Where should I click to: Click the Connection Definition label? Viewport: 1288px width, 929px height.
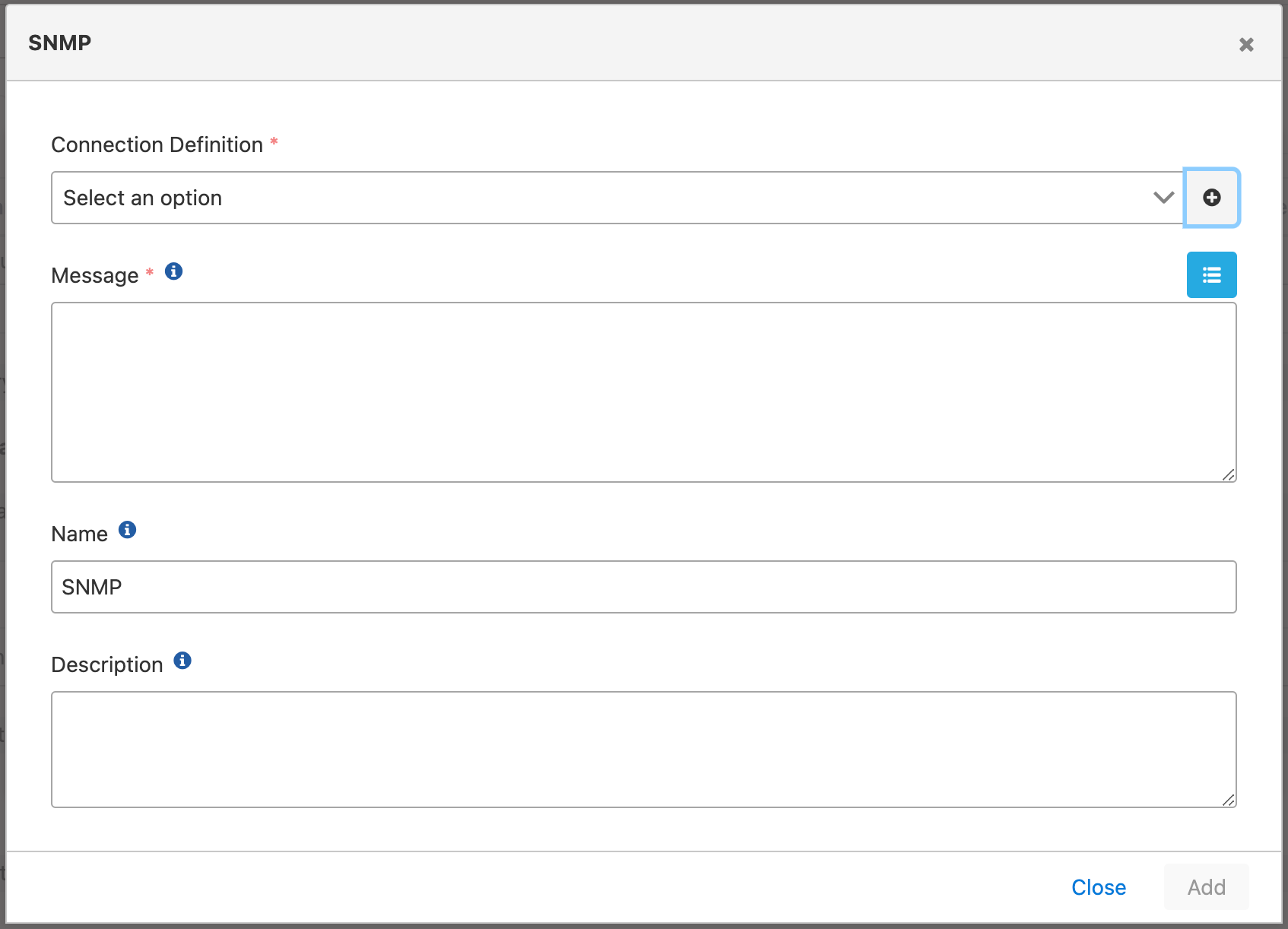click(x=157, y=144)
